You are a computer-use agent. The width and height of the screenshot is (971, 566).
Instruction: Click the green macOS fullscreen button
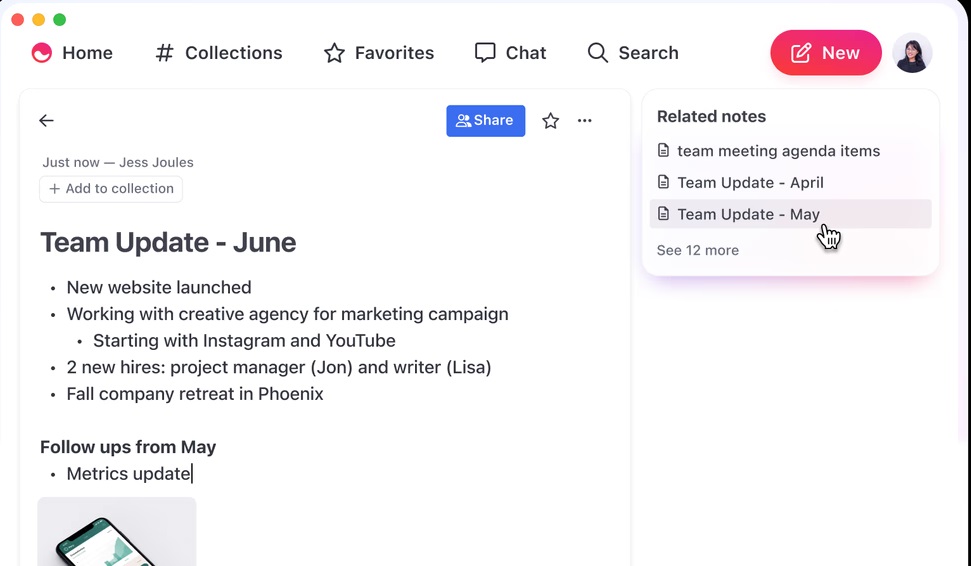tap(59, 20)
